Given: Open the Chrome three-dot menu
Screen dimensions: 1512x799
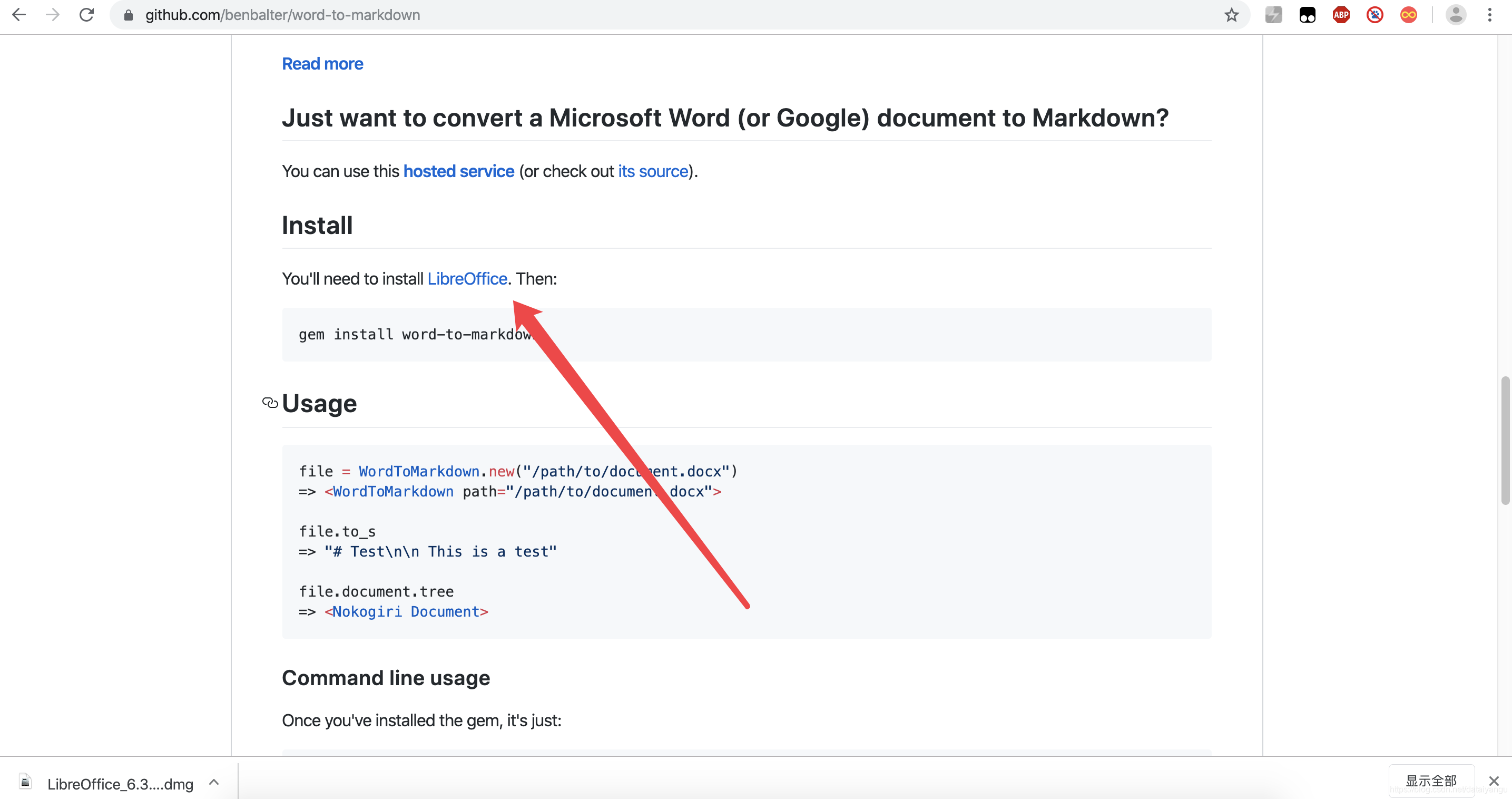Looking at the screenshot, I should (x=1490, y=15).
